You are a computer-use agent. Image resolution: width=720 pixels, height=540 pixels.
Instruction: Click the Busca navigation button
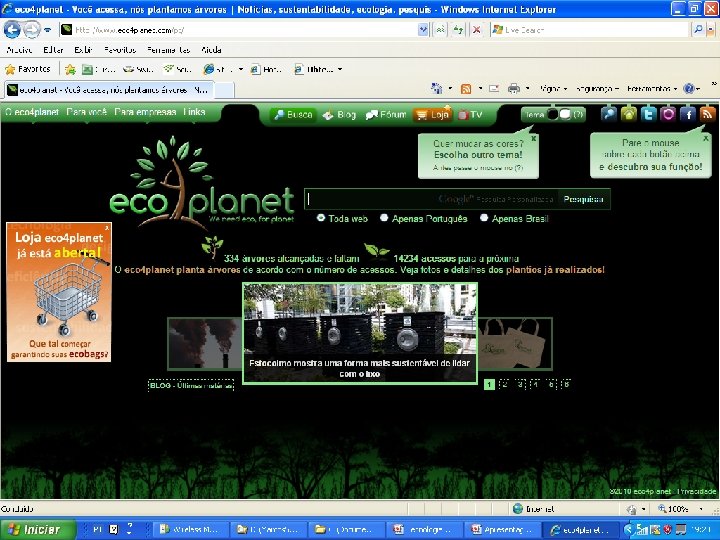coord(292,115)
